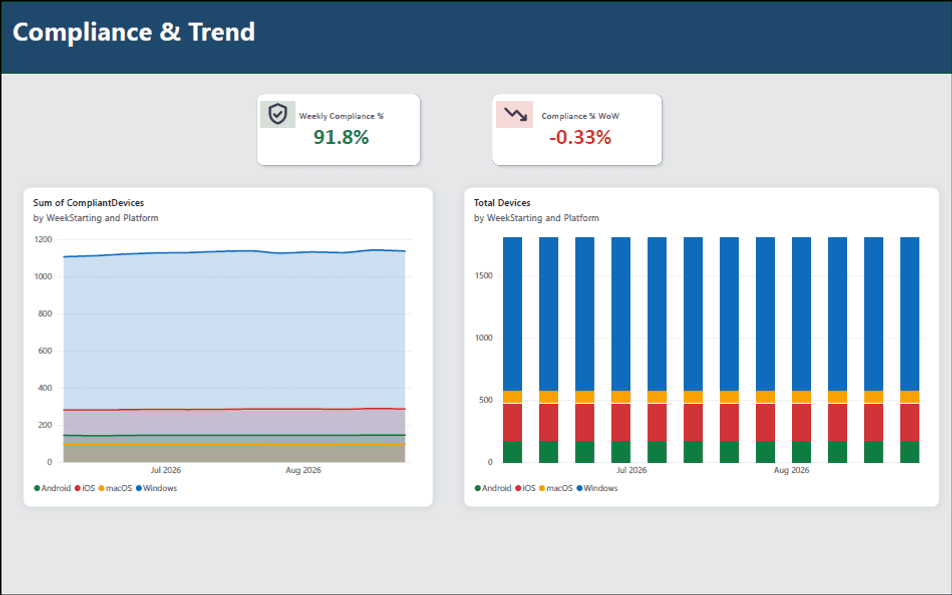Viewport: 952px width, 595px height.
Task: Click Aug 2026 label on area chart axis
Action: coord(303,470)
